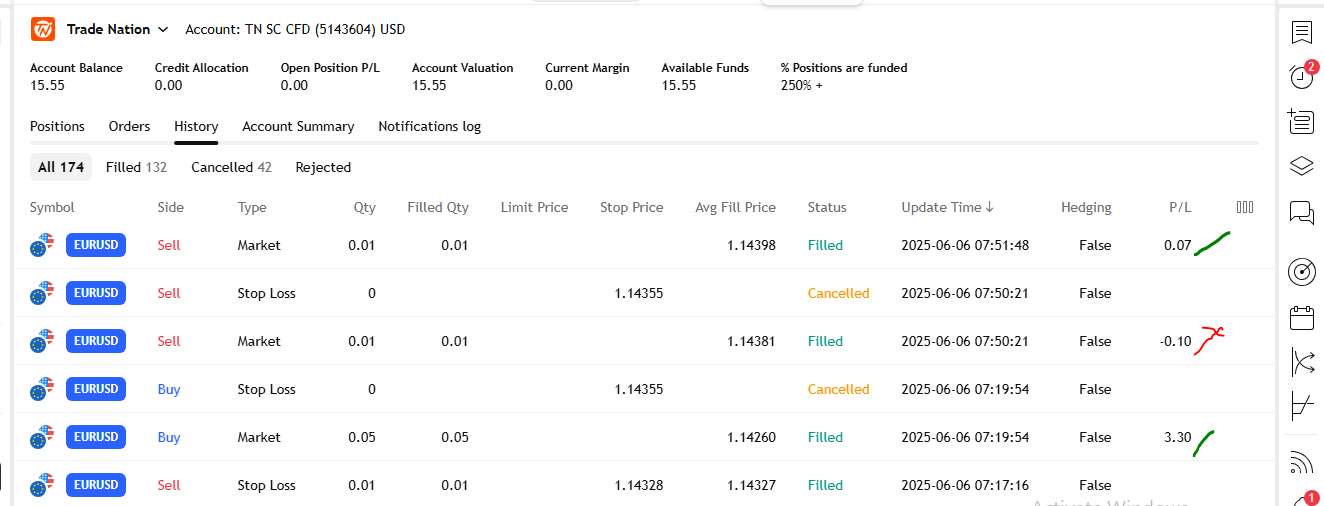Go to the Account Summary tab
The height and width of the screenshot is (506, 1324).
[298, 127]
